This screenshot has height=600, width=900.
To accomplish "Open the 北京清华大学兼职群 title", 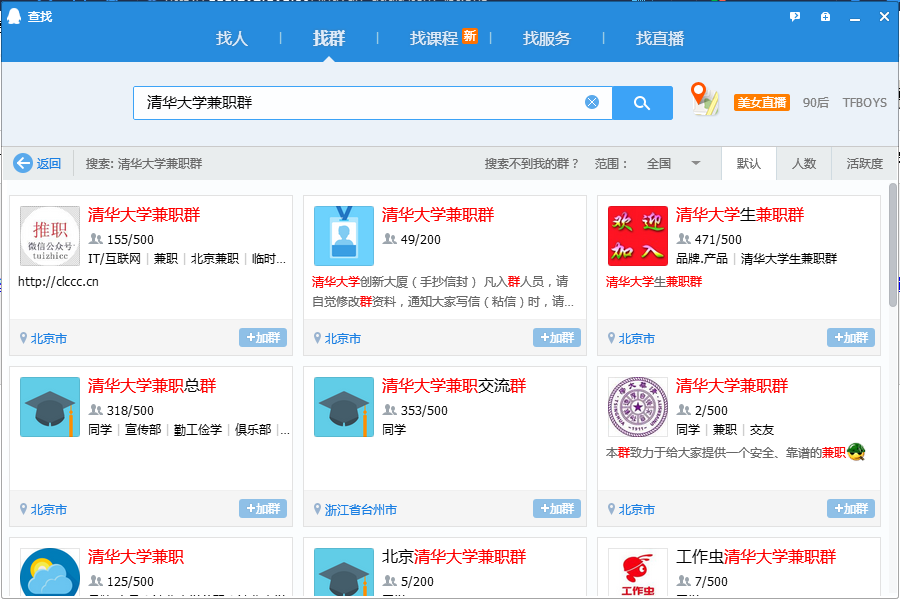I will pyautogui.click(x=454, y=557).
